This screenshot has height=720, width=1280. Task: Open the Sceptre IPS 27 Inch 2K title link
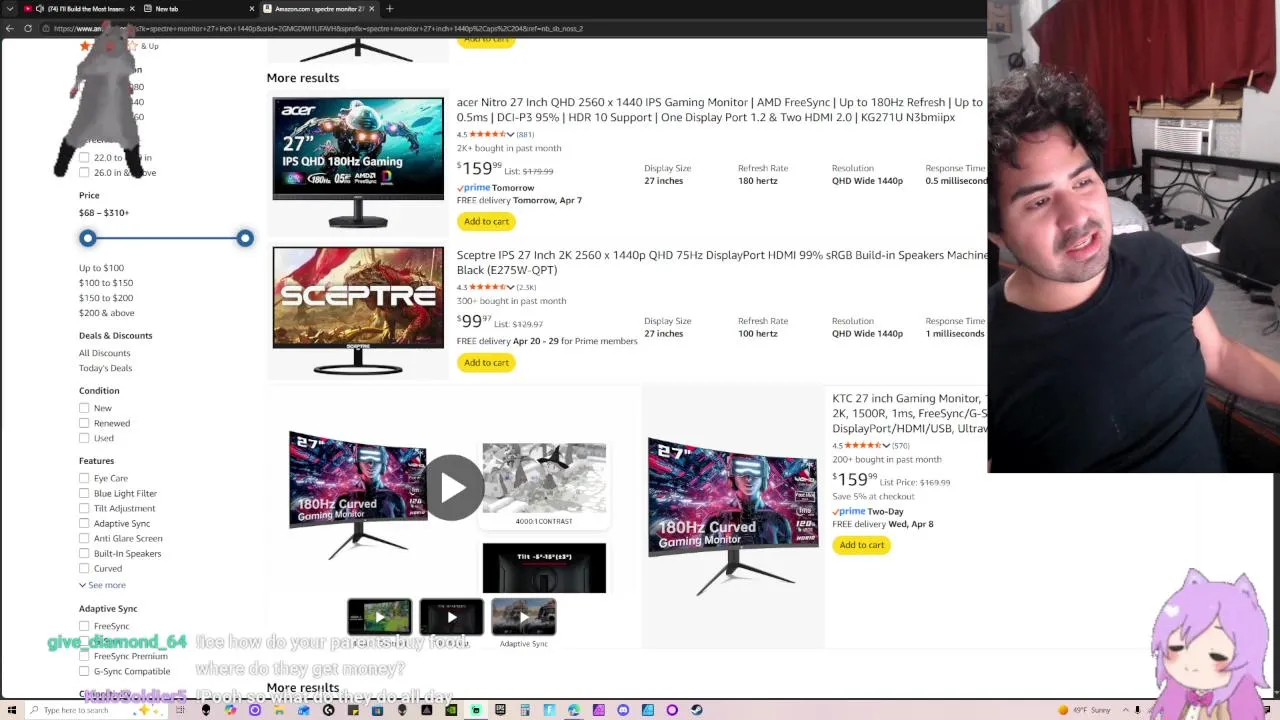[721, 262]
